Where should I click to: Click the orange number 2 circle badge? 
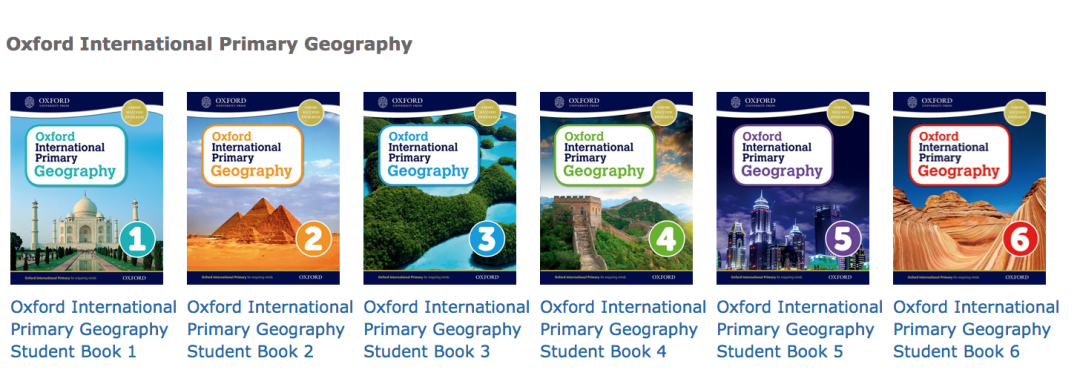click(x=313, y=240)
